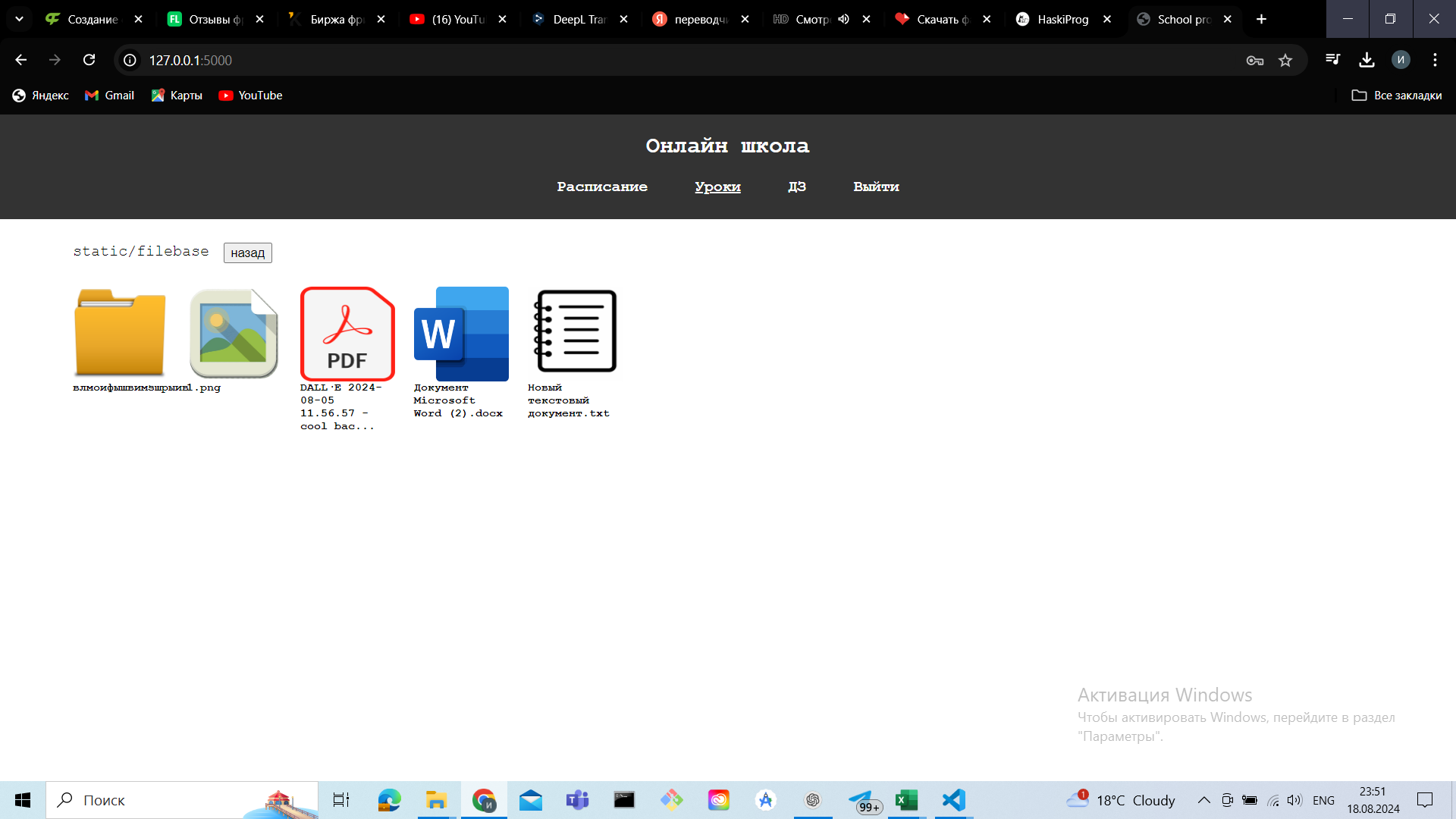Image resolution: width=1456 pixels, height=819 pixels.
Task: Show hidden system tray icons
Action: pos(1203,800)
